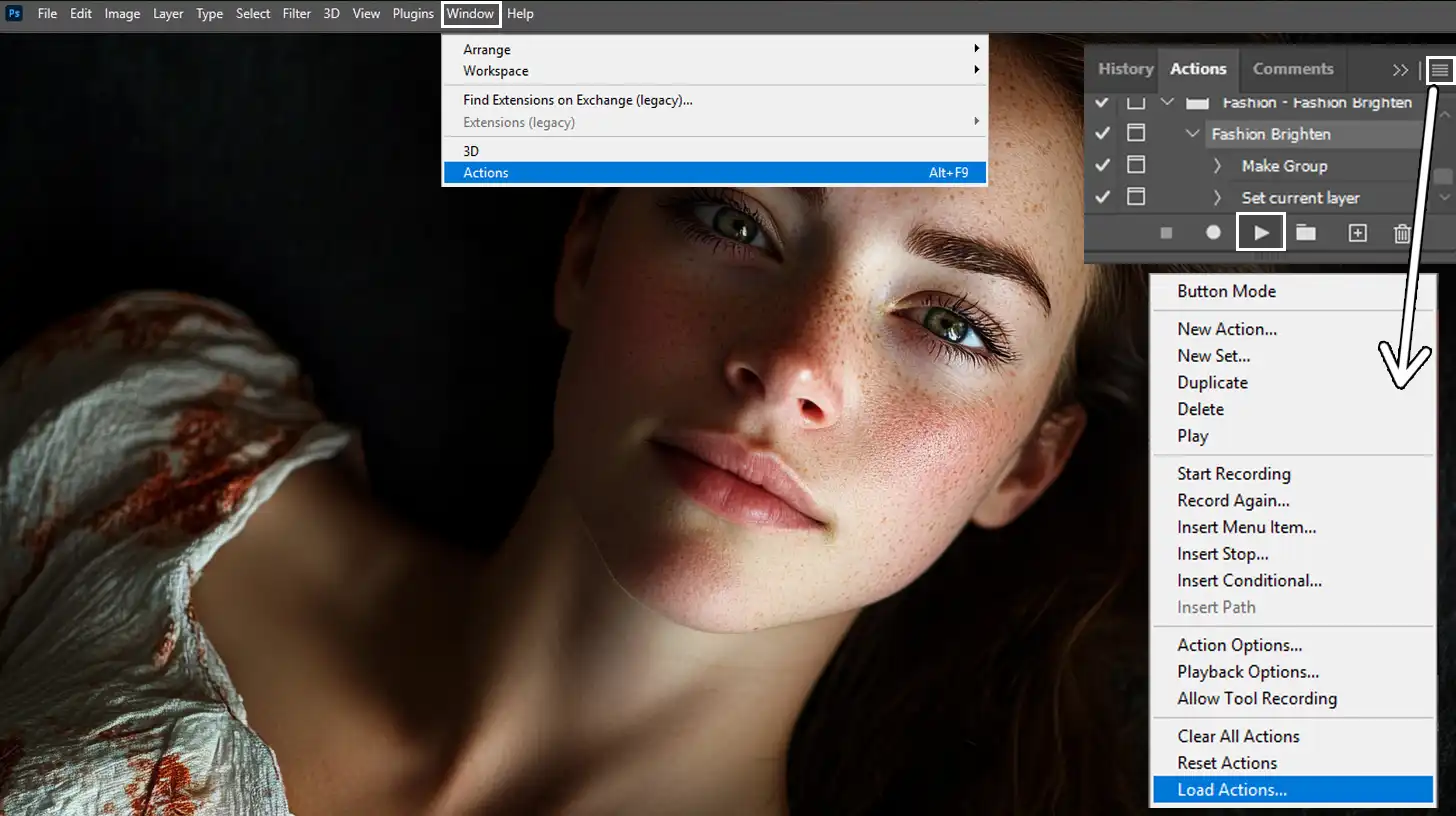The image size is (1456, 816).
Task: Collapse the Fashion Brighten action chevron
Action: [1192, 134]
